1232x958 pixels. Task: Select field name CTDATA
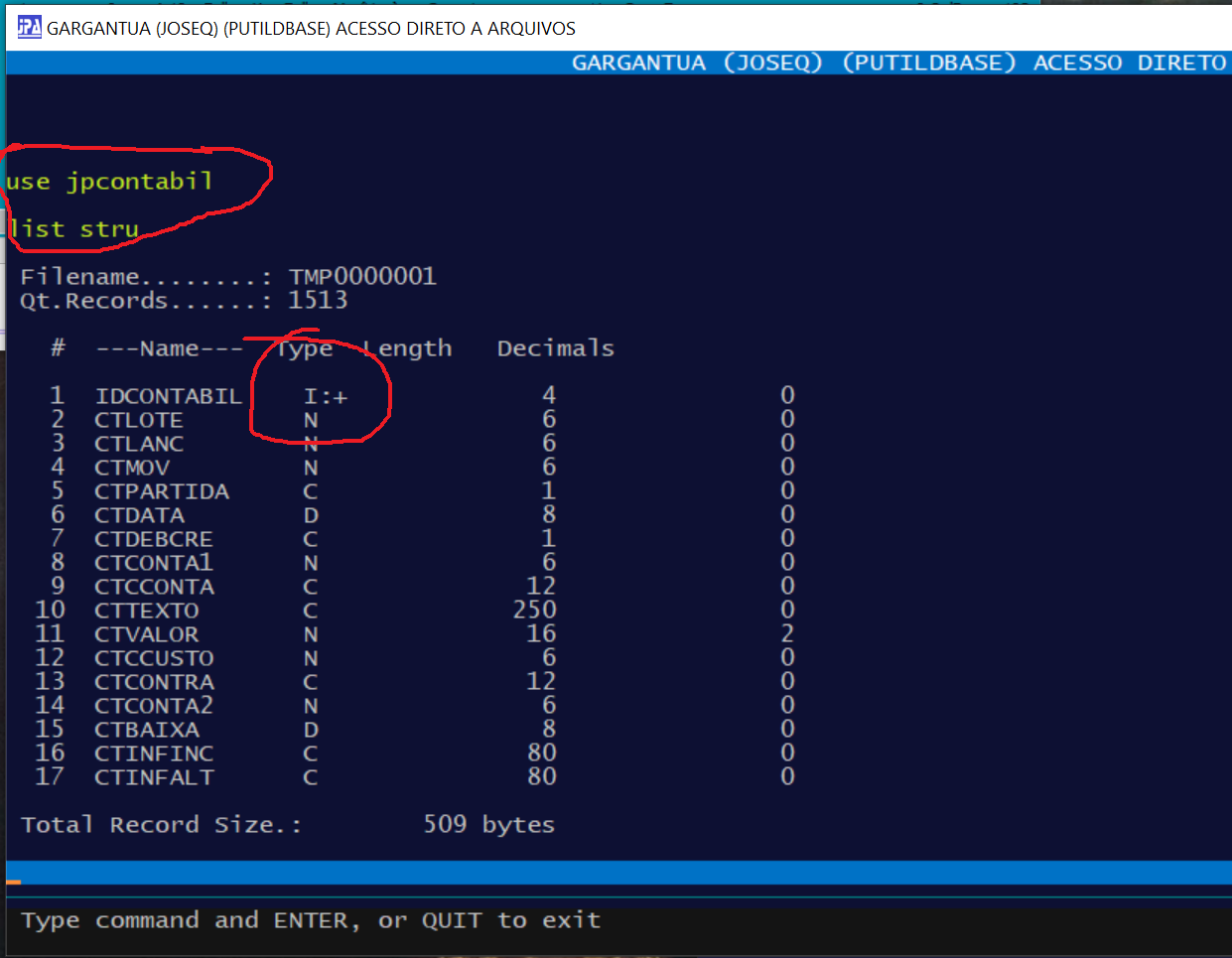pyautogui.click(x=140, y=515)
